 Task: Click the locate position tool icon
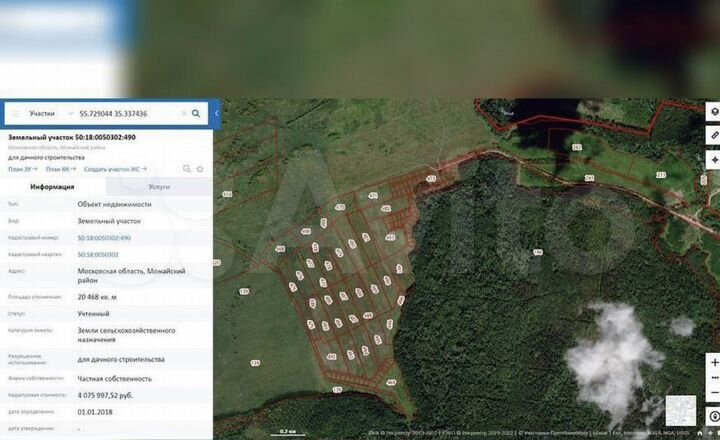713,159
